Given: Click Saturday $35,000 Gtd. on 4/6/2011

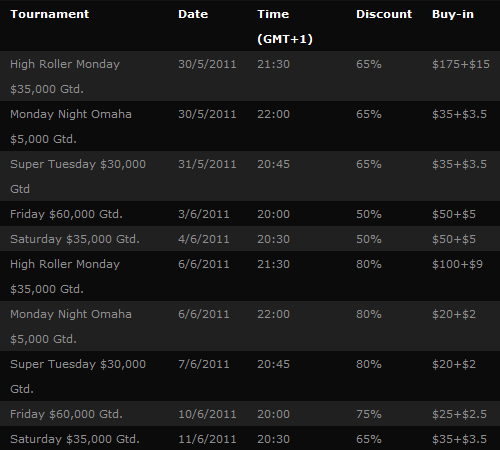Looking at the screenshot, I should [75, 239].
